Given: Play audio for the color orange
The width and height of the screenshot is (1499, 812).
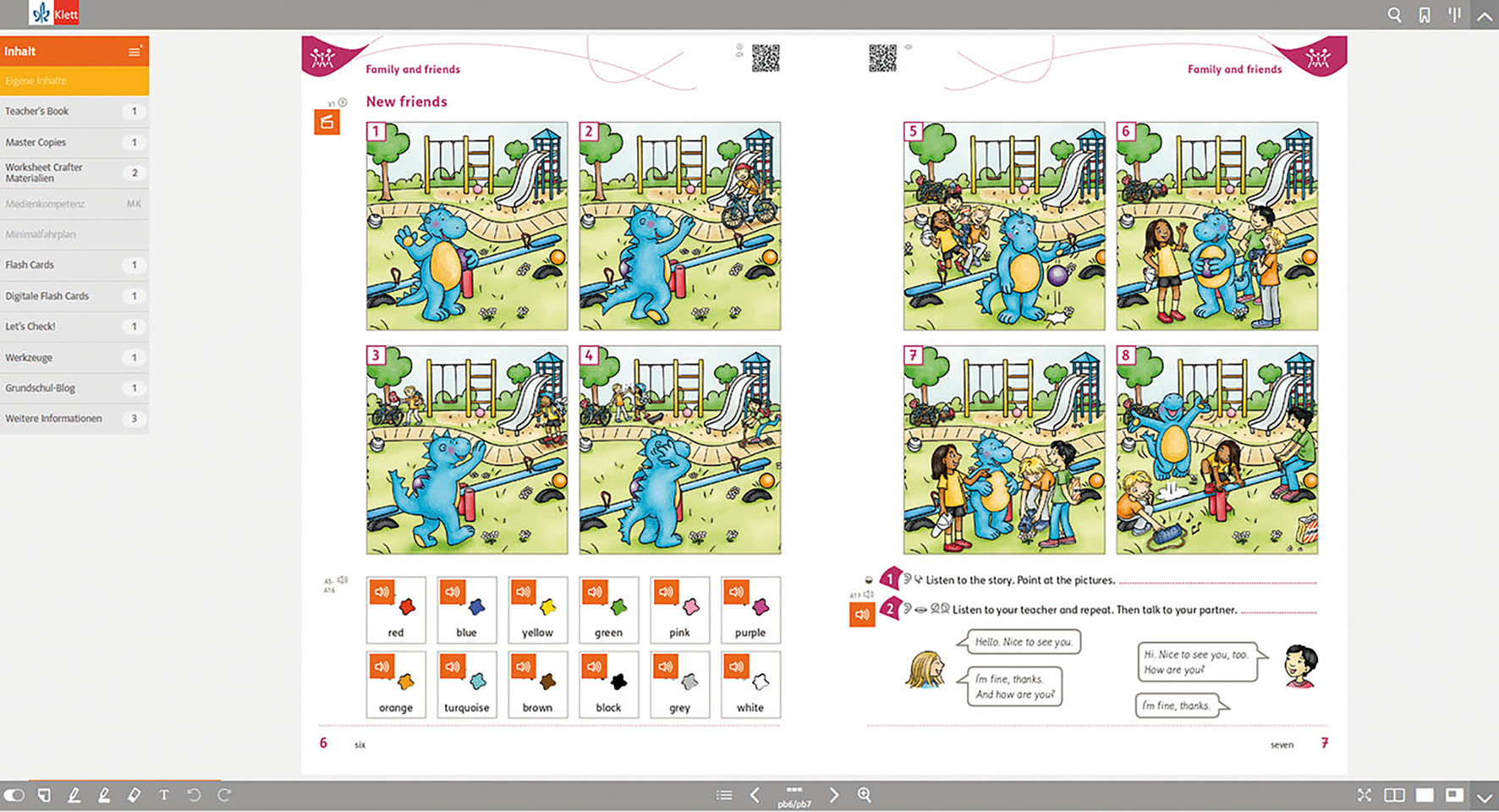Looking at the screenshot, I should pyautogui.click(x=382, y=667).
